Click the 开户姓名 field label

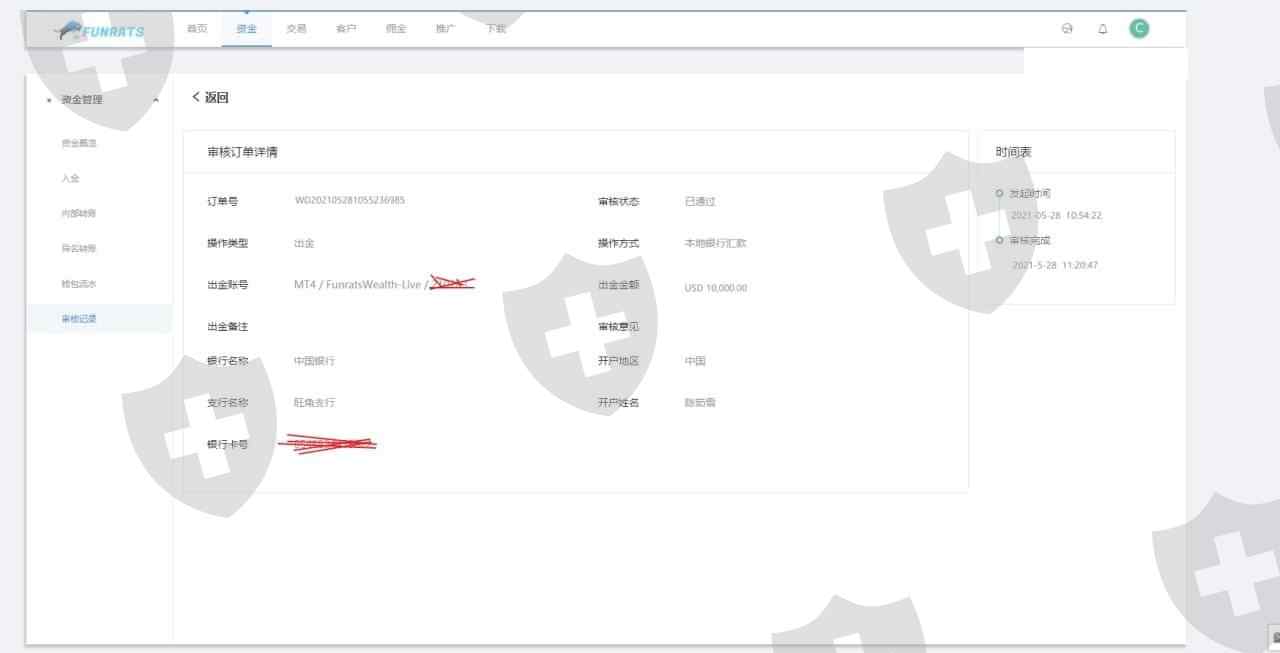click(618, 402)
